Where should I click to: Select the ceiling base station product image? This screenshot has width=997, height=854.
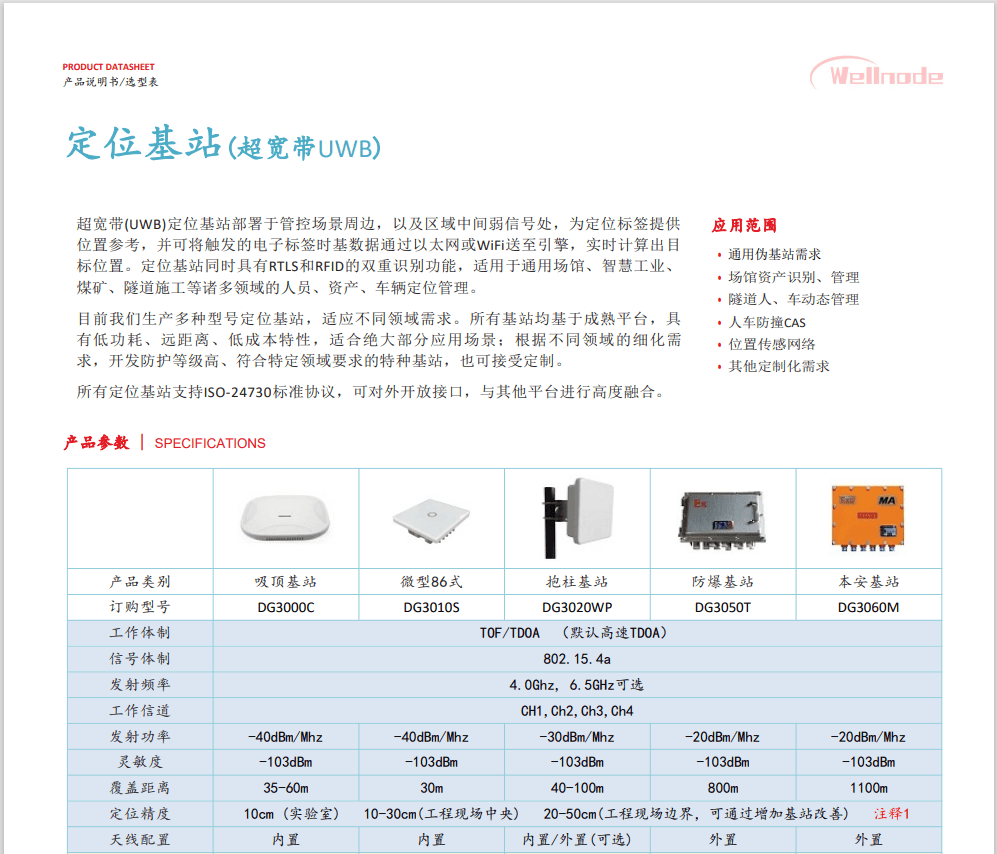point(285,518)
